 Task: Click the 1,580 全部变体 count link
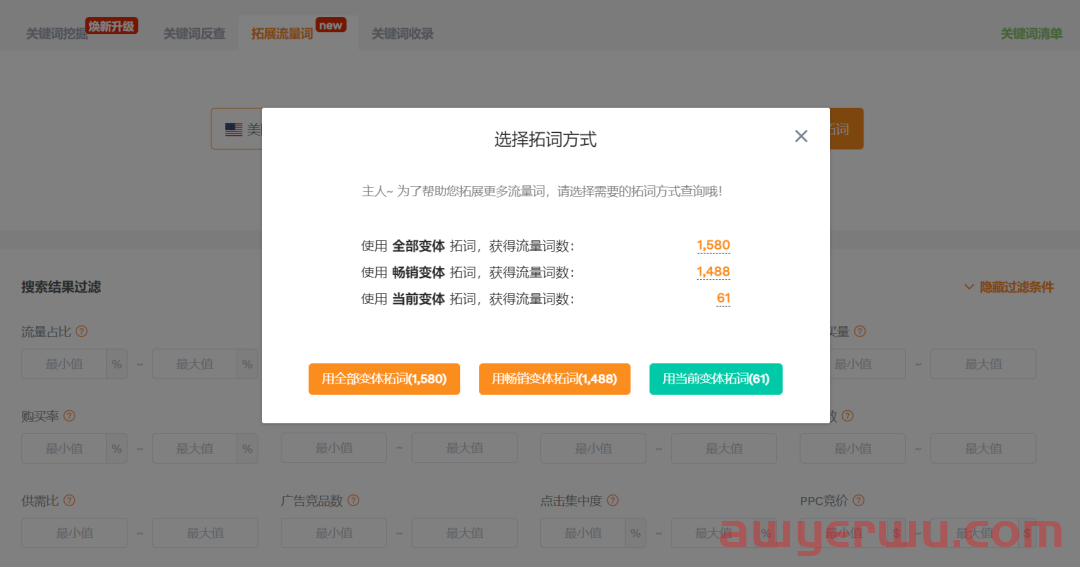pyautogui.click(x=713, y=246)
